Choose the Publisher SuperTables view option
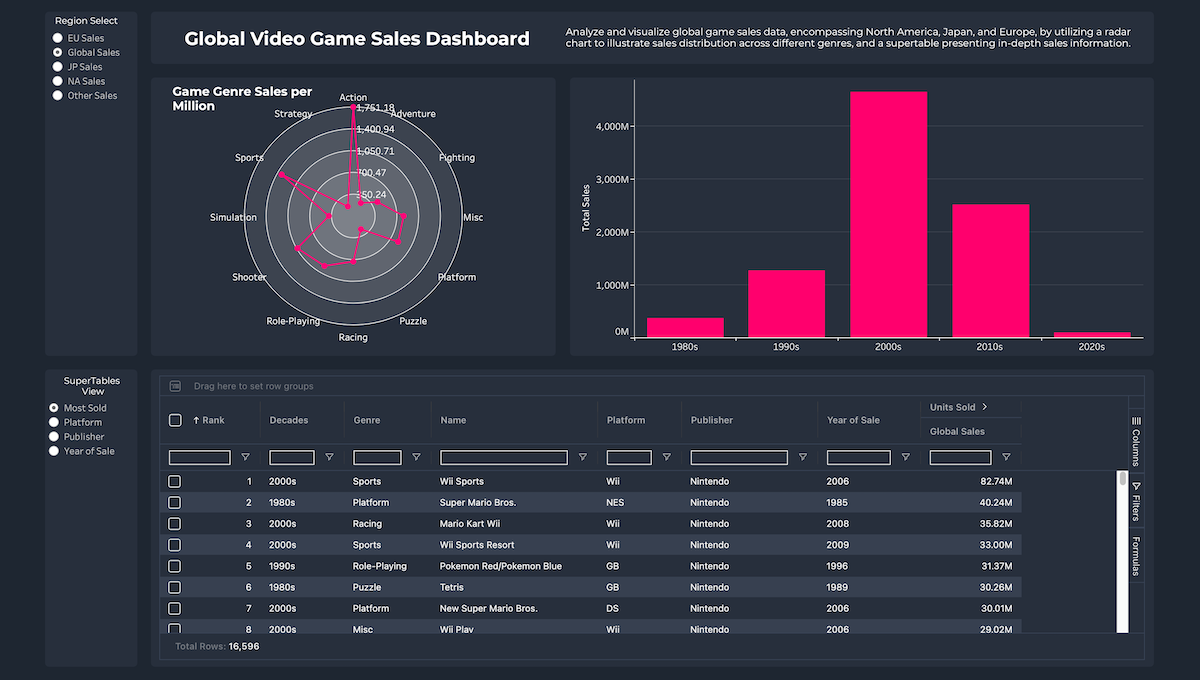 click(55, 437)
